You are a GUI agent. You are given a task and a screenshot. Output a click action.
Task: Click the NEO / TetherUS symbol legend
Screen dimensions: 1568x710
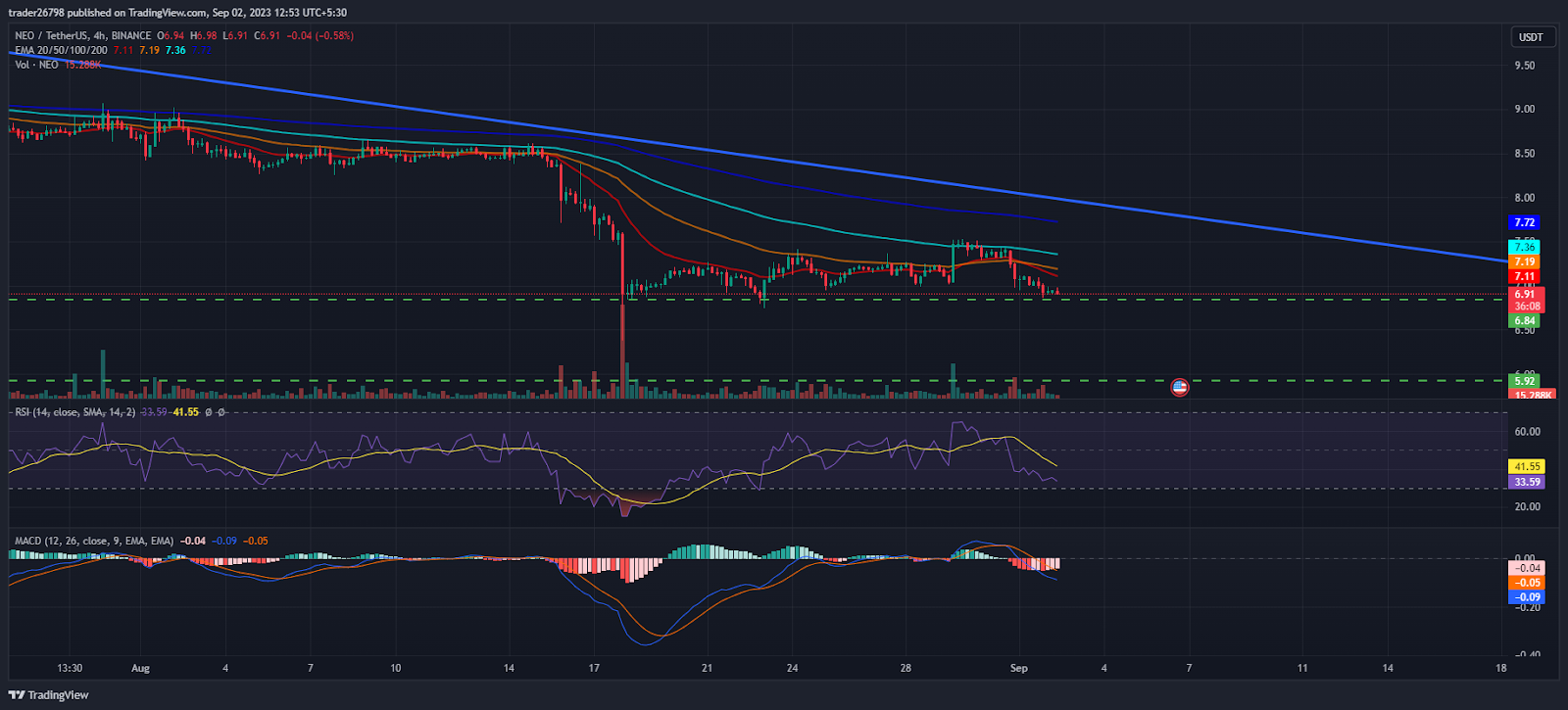83,35
